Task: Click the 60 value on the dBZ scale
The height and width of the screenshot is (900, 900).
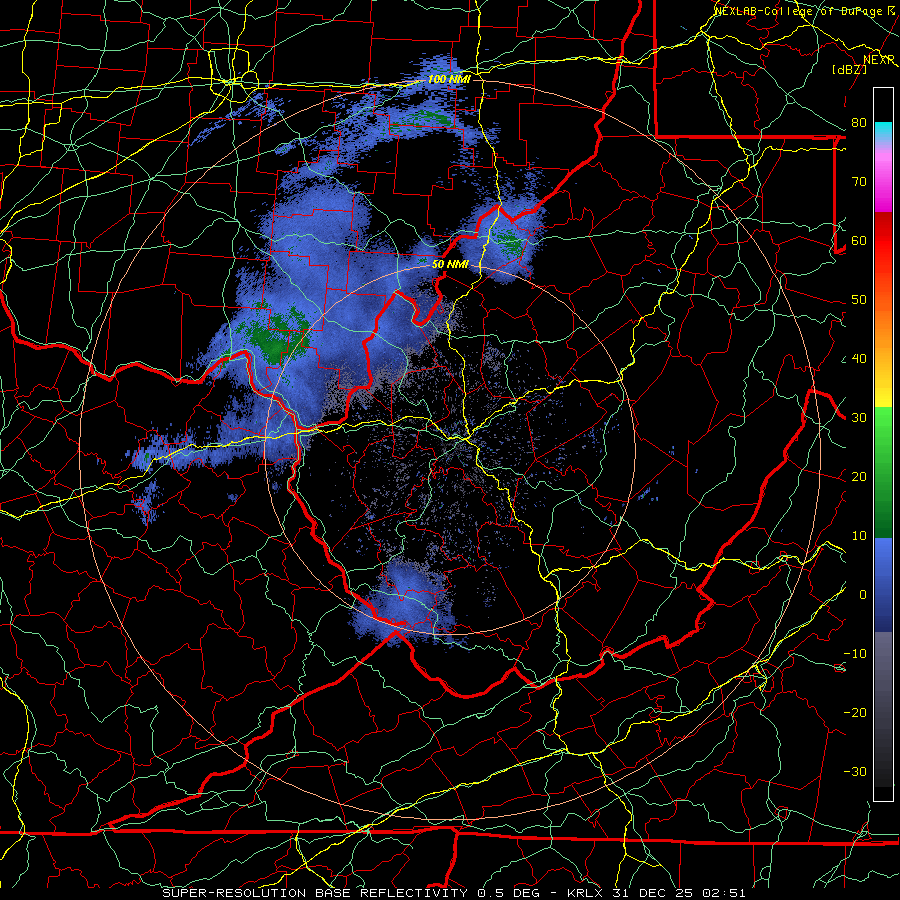Action: (859, 240)
